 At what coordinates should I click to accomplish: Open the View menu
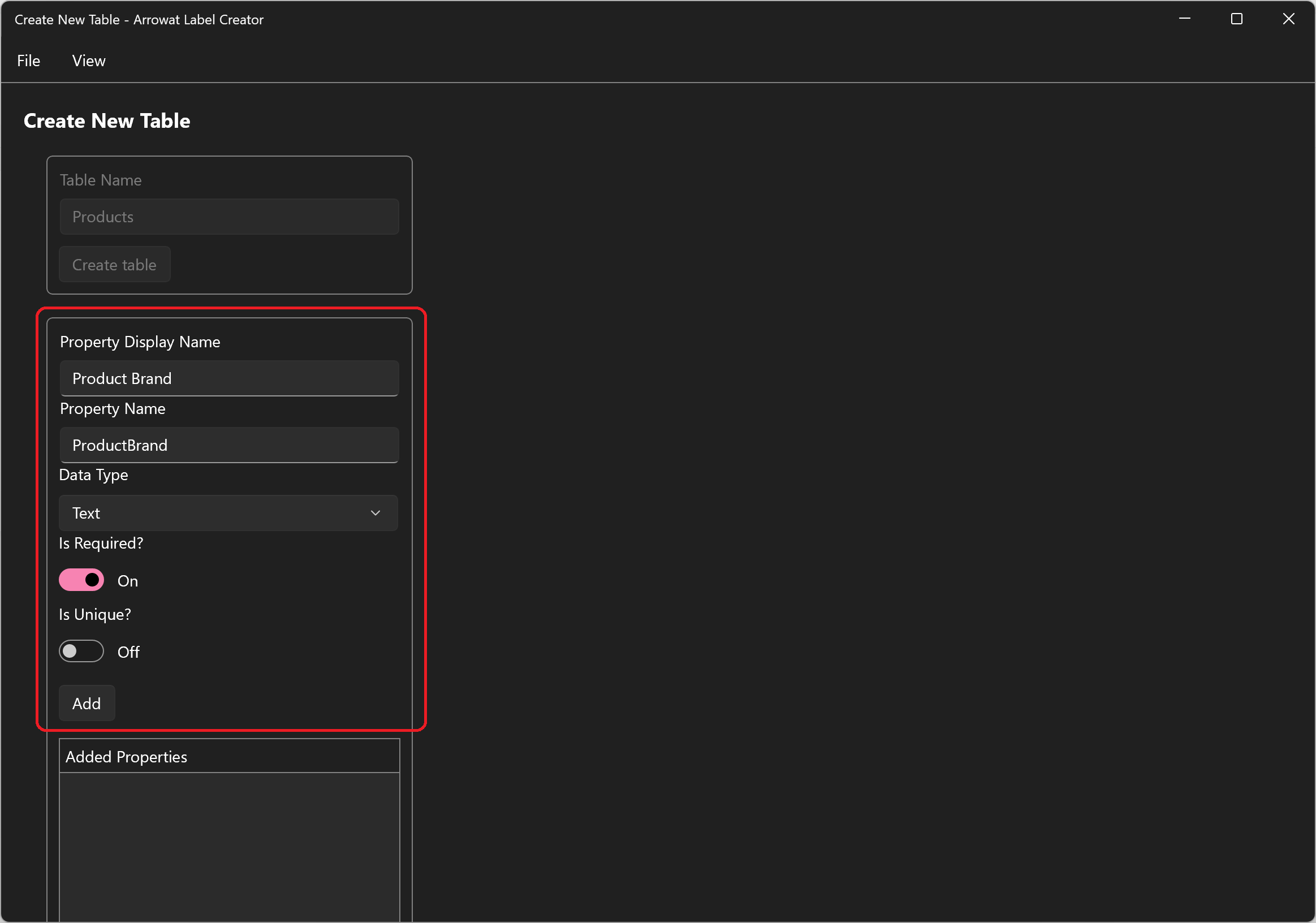click(89, 61)
